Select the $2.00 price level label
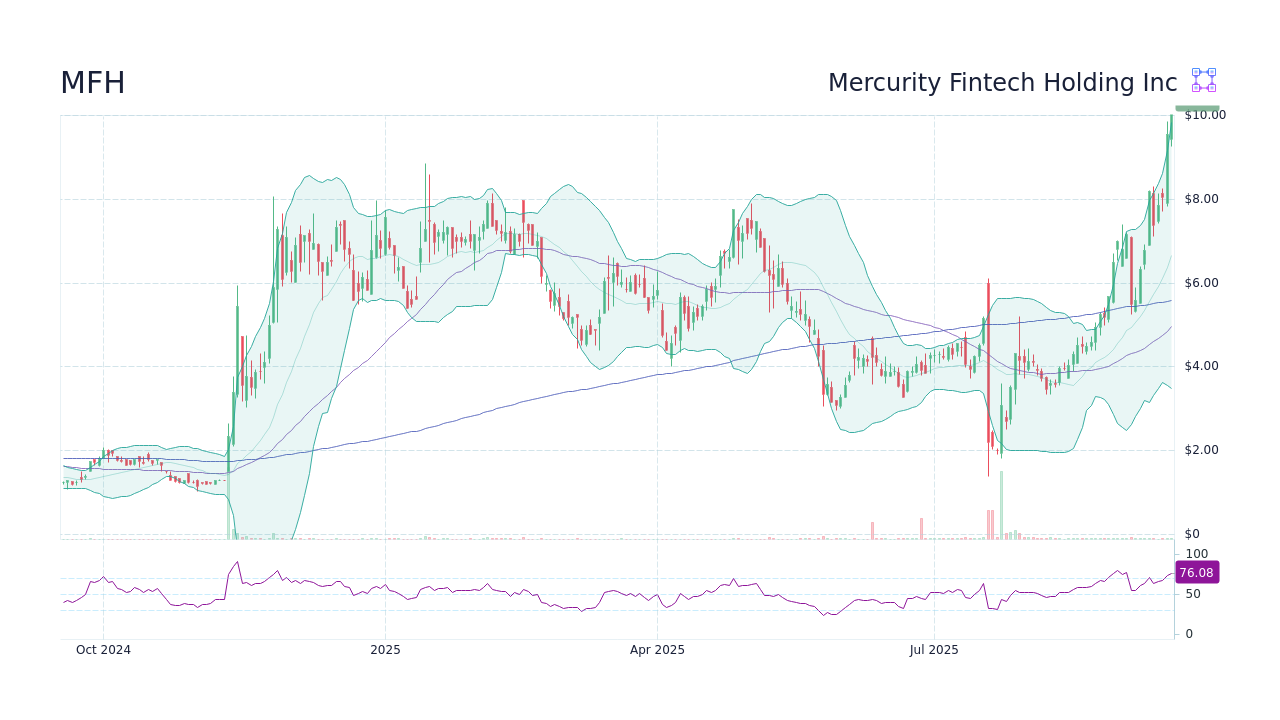1280x720 pixels. tap(1203, 449)
